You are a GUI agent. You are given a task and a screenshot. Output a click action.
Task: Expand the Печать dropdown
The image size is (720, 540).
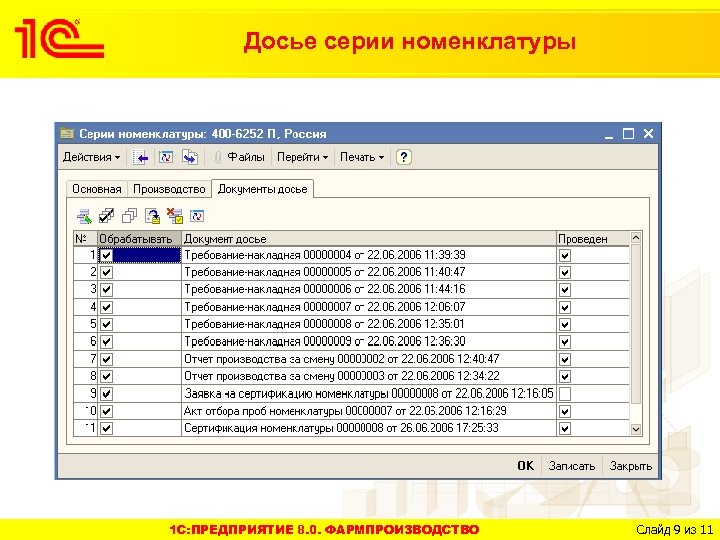click(362, 157)
